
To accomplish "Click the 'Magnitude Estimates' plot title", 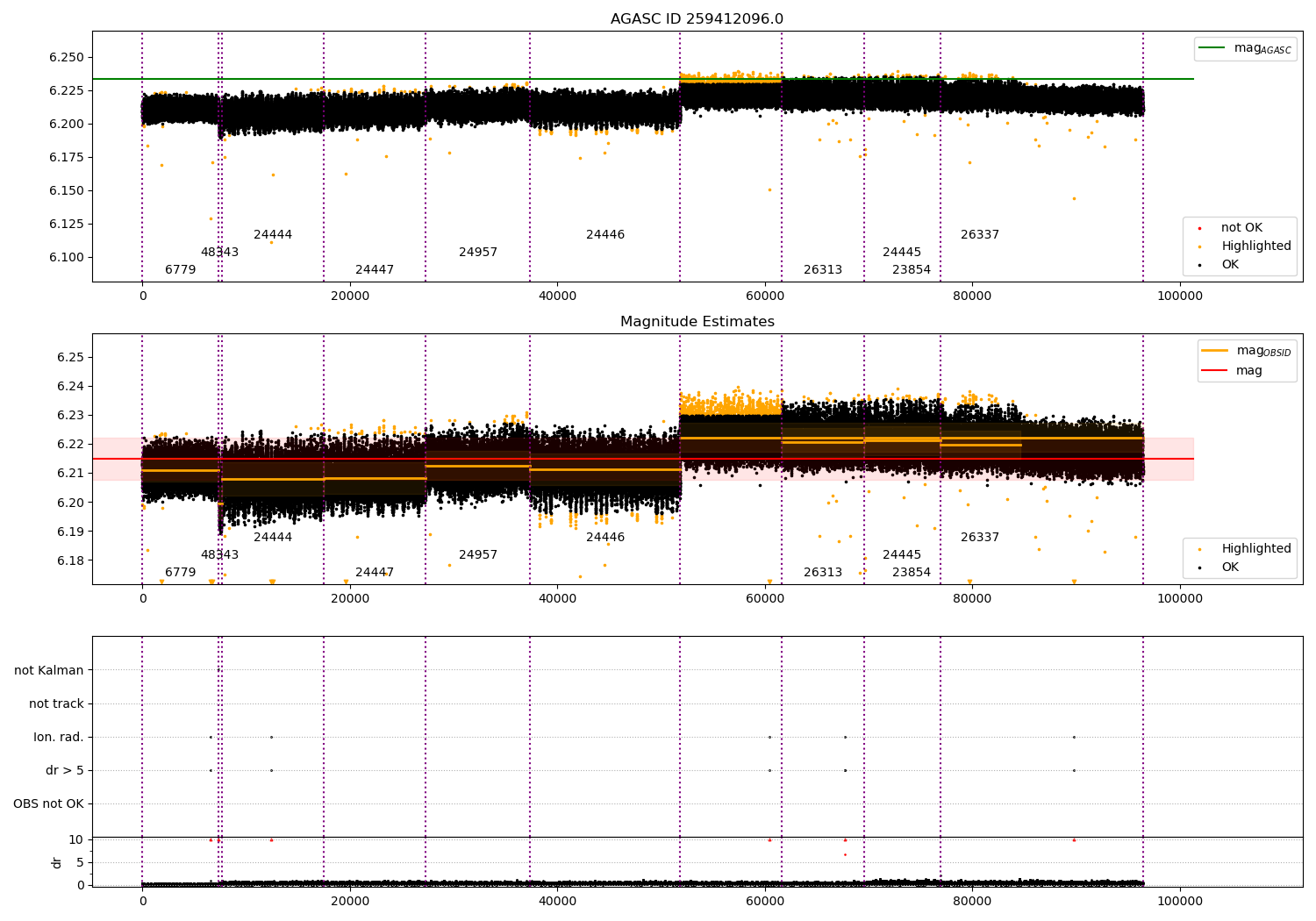I will click(x=697, y=322).
